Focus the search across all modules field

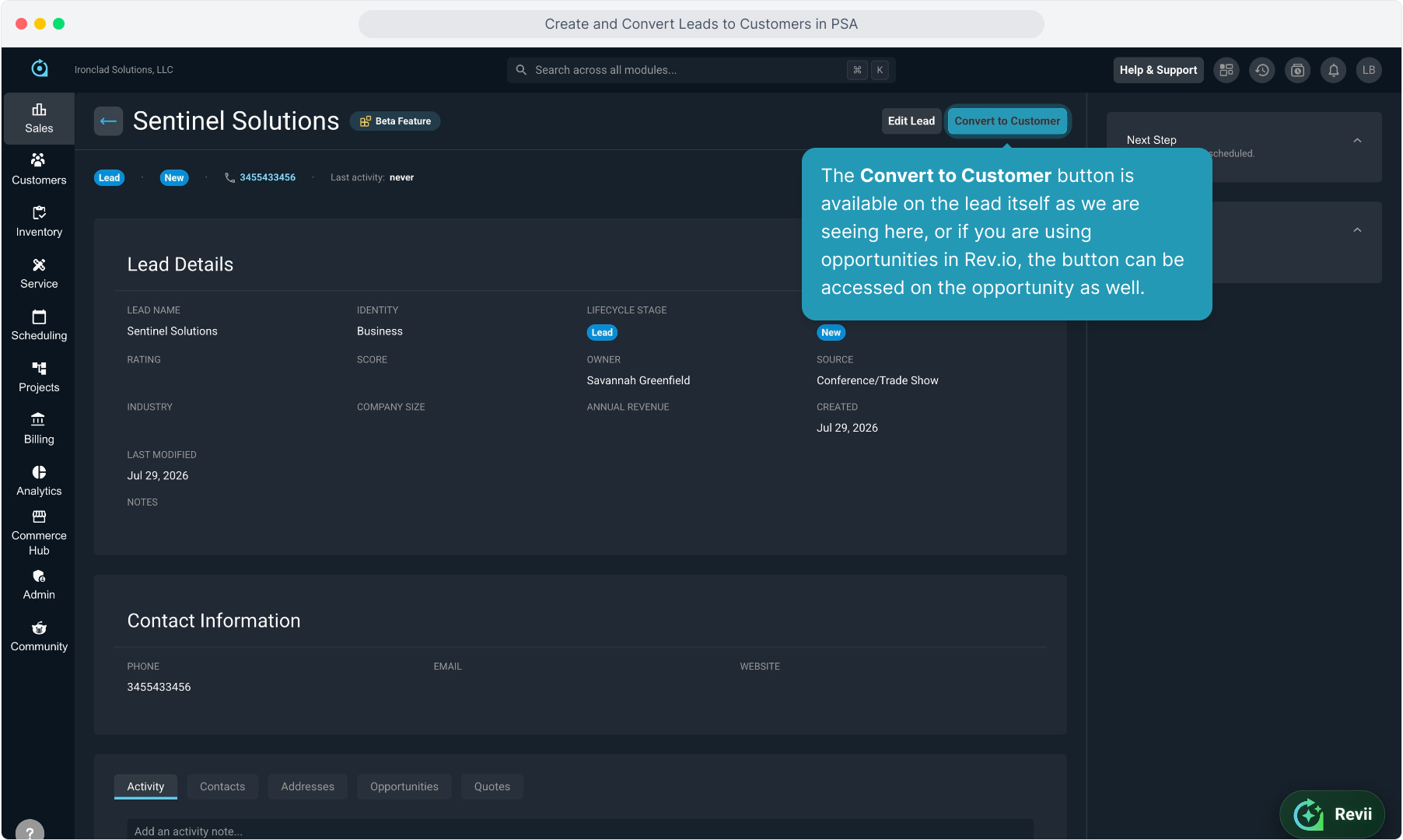701,70
